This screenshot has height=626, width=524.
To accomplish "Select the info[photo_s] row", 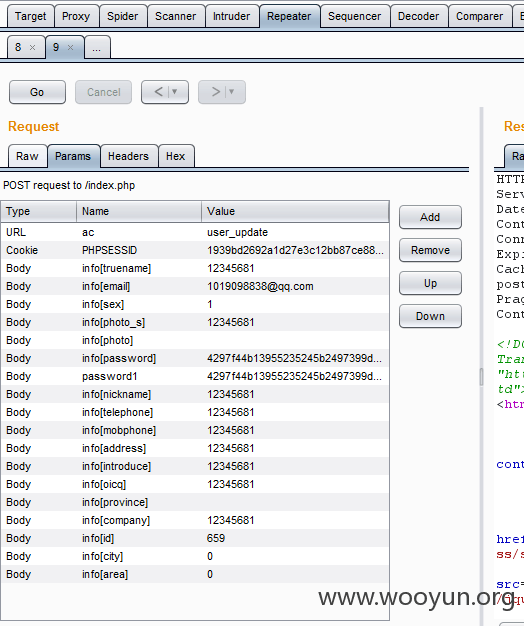I will [x=195, y=322].
